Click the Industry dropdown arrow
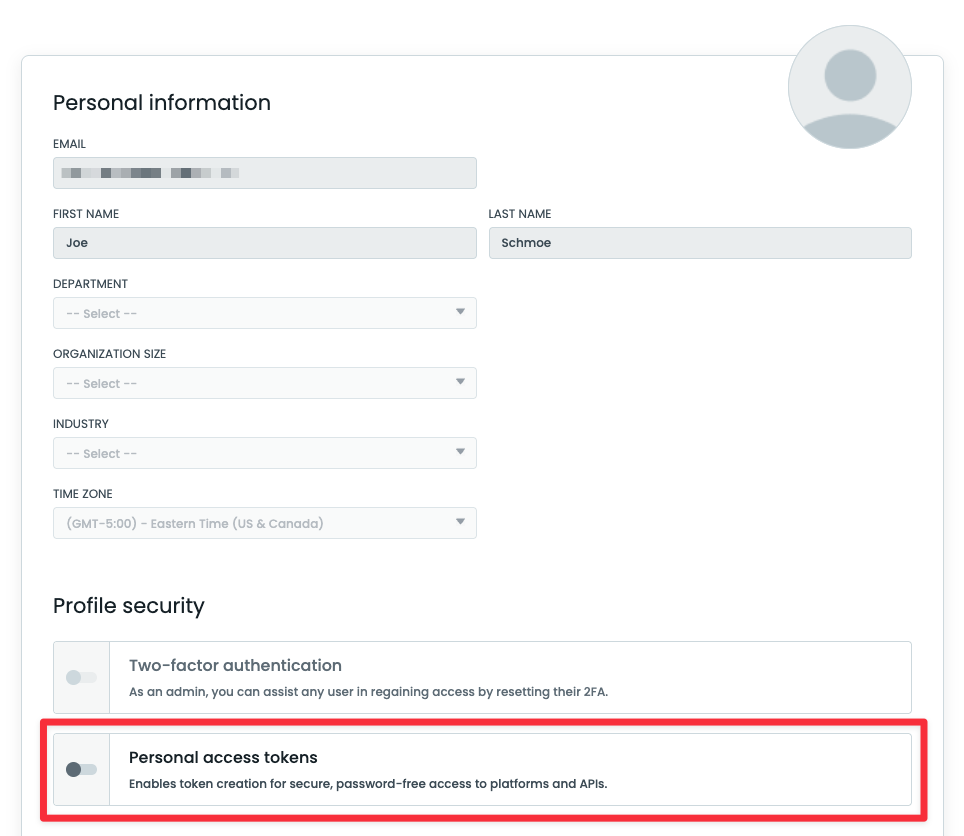The image size is (964, 836). click(460, 452)
